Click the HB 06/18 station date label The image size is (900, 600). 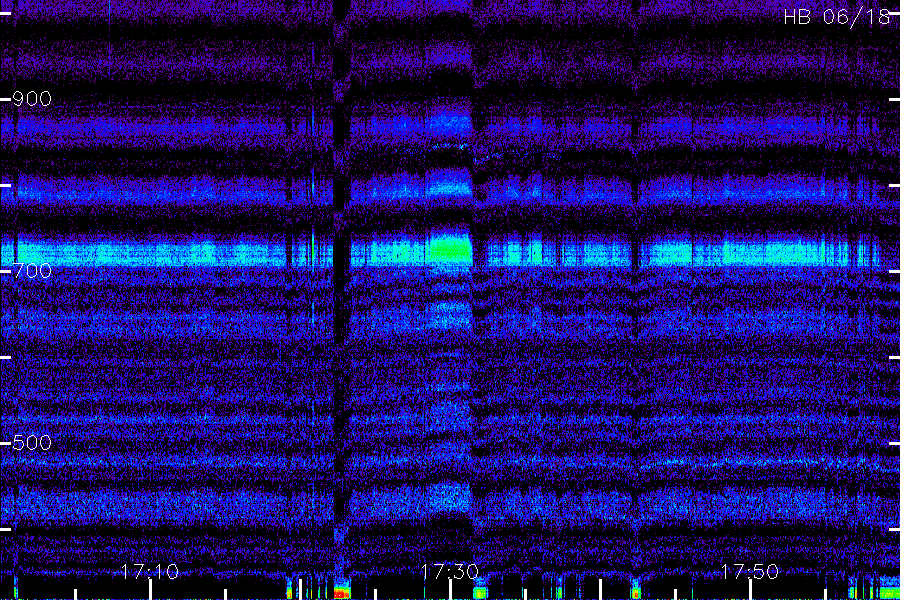tap(837, 17)
